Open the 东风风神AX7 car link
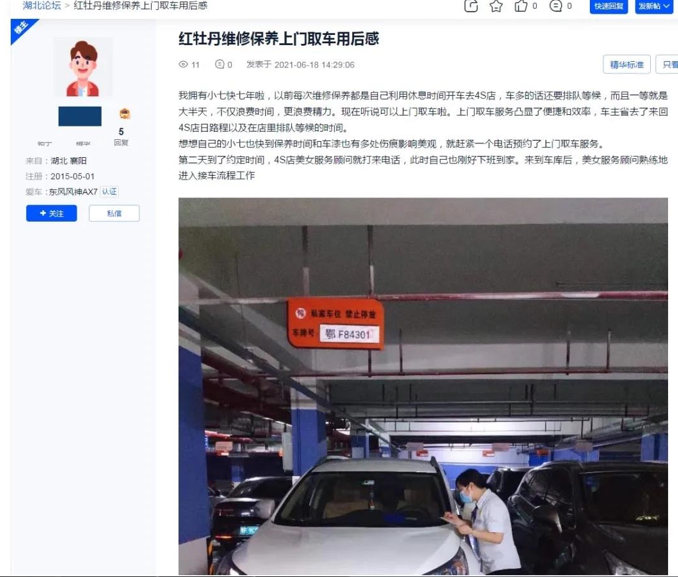Image resolution: width=678 pixels, height=577 pixels. coord(73,192)
